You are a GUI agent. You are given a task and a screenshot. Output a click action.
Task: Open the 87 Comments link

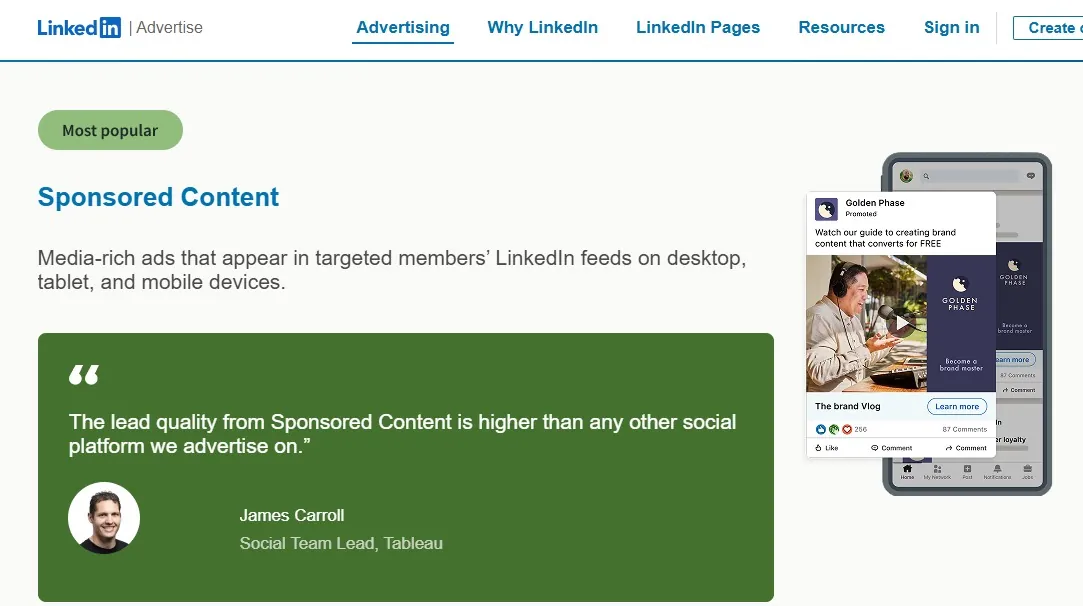[964, 429]
